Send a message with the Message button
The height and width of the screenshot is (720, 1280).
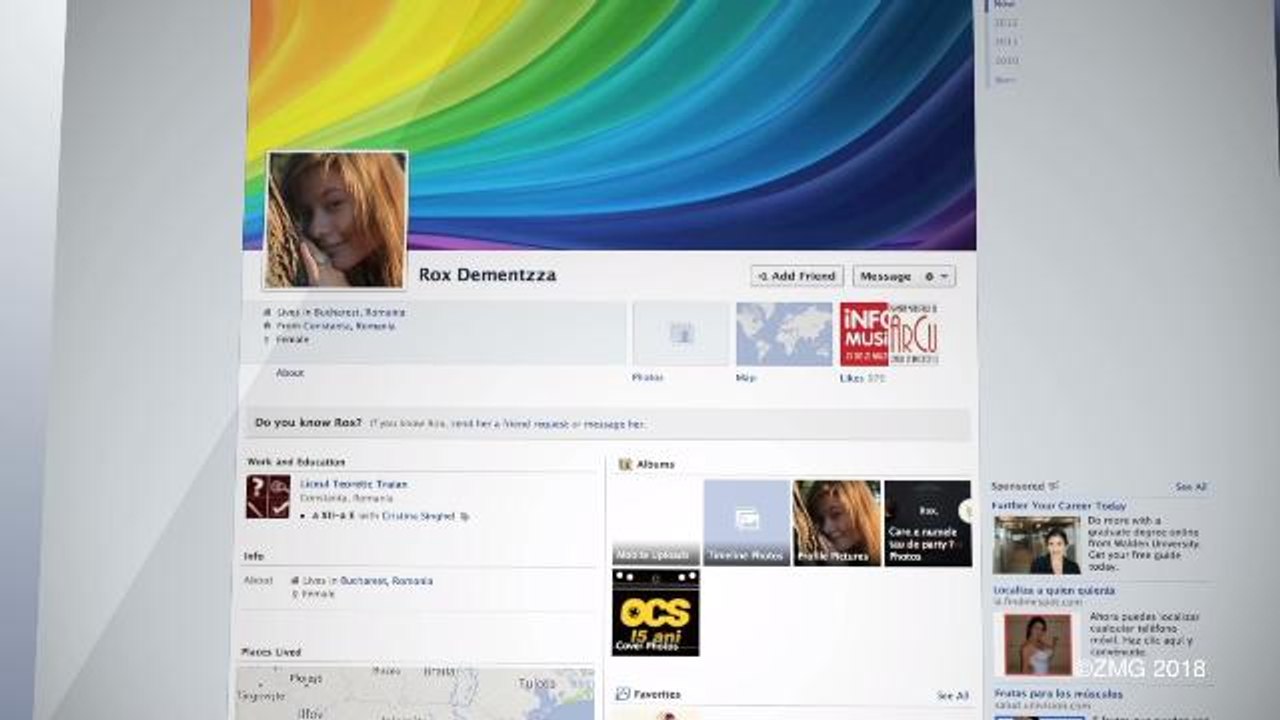click(x=885, y=276)
